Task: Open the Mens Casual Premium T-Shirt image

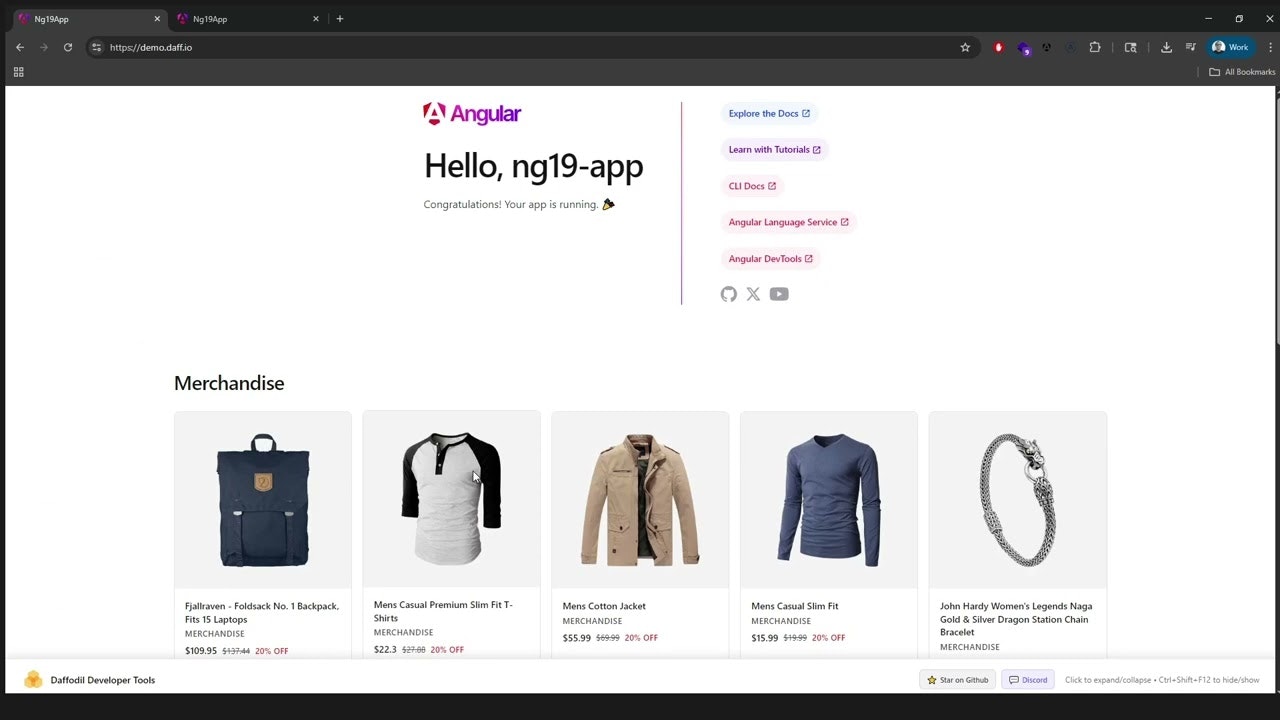Action: tap(451, 499)
